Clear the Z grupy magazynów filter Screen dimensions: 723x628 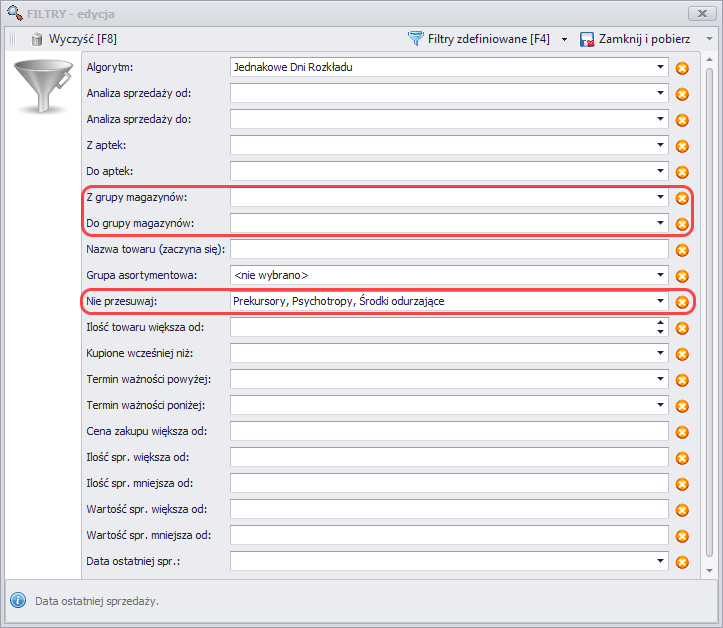682,198
